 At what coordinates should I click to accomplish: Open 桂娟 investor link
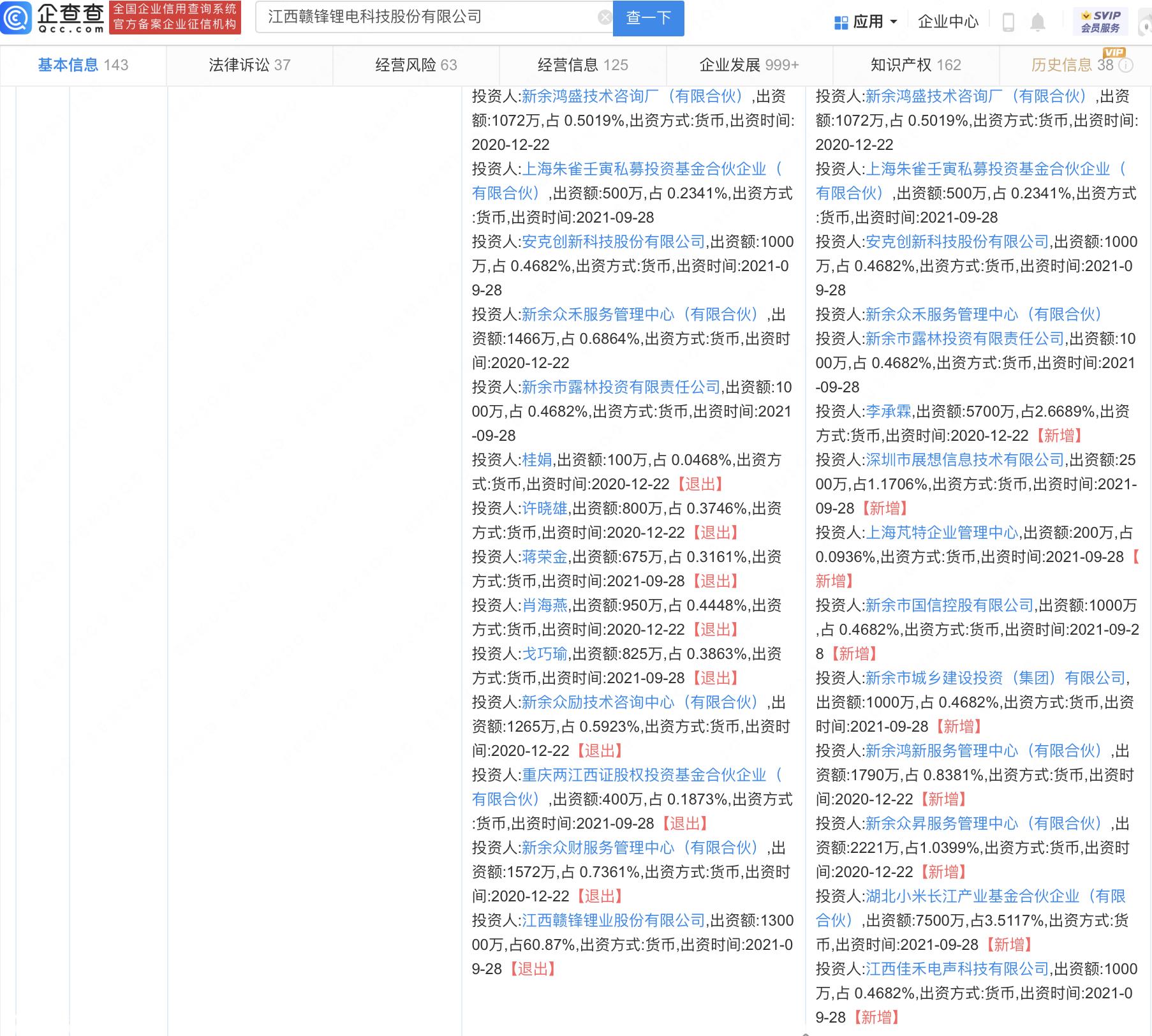coord(537,460)
